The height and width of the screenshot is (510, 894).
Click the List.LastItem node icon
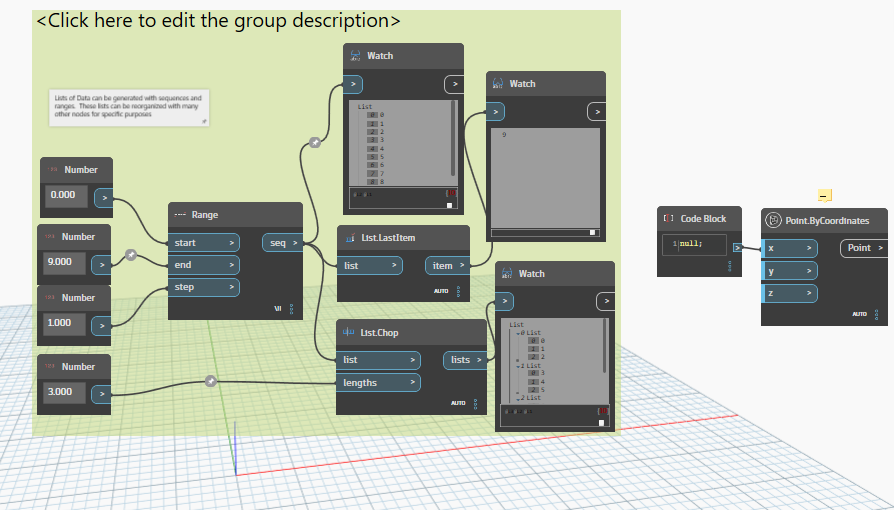[350, 237]
